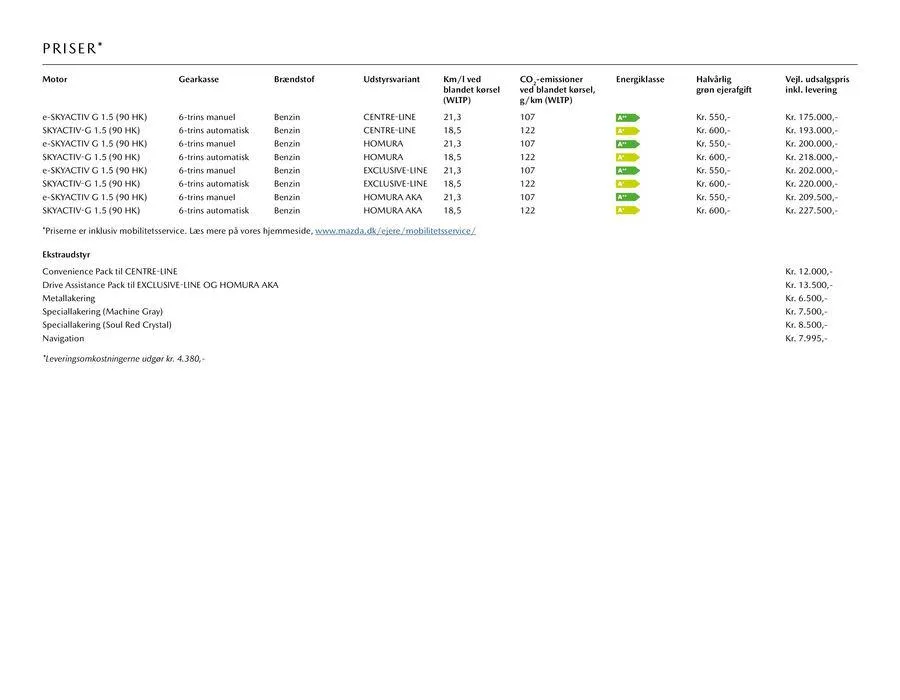
Task: Click the energy label for the Kr. 175.000 row
Action: (x=626, y=118)
